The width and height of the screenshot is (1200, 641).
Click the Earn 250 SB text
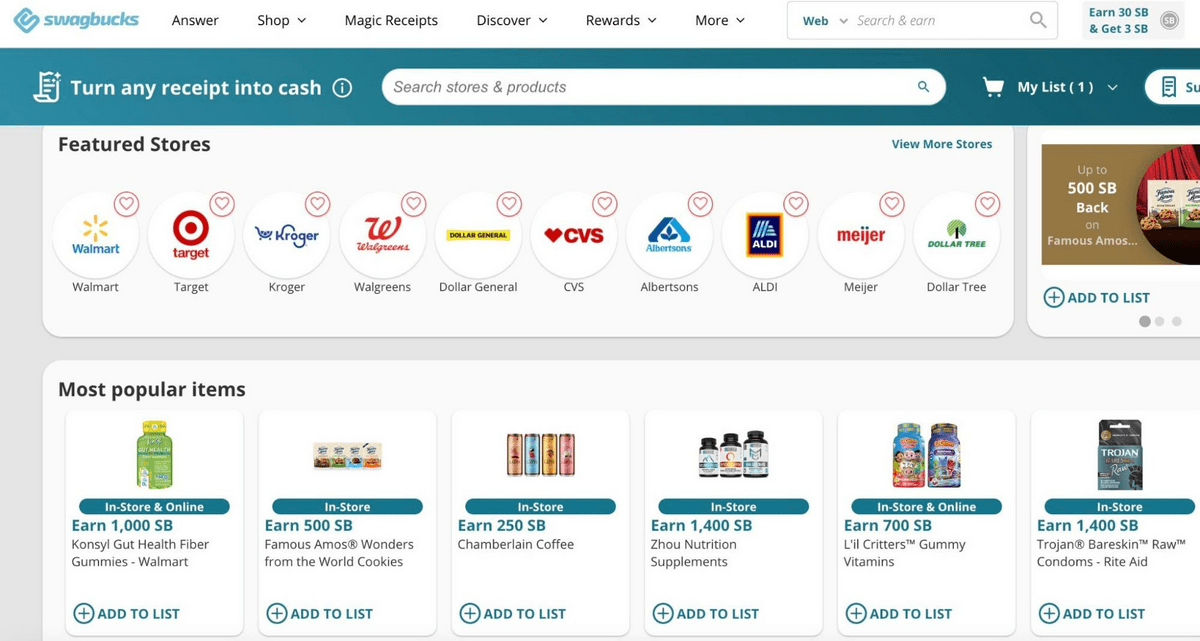502,525
